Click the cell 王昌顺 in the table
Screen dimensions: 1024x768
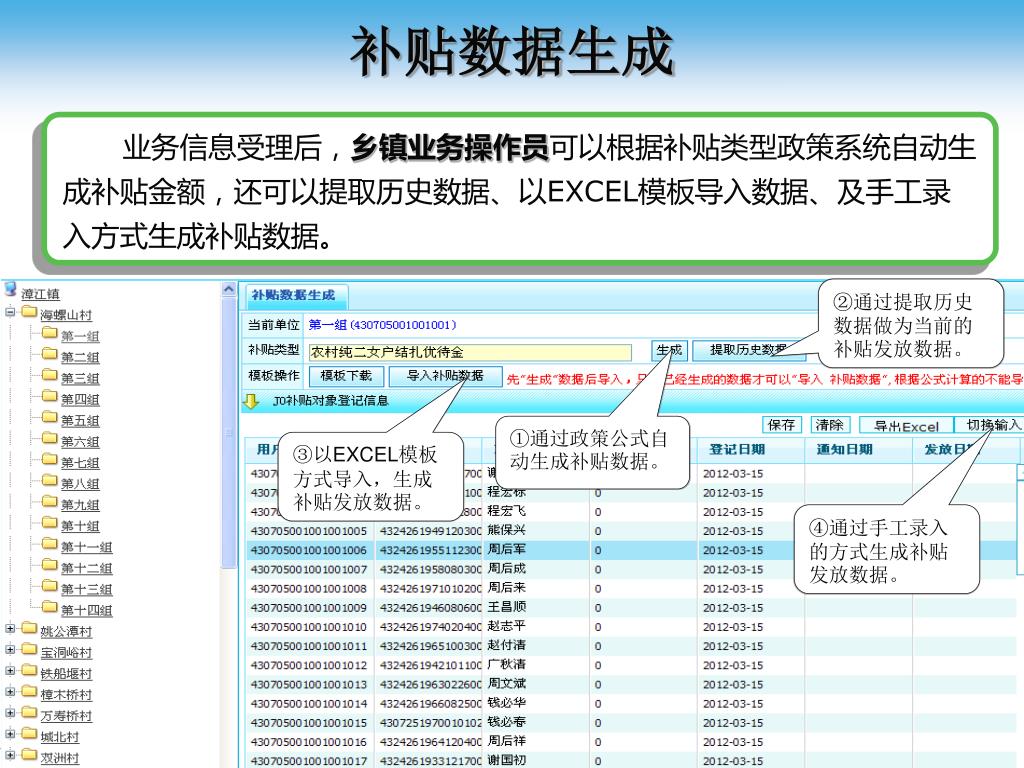point(506,607)
